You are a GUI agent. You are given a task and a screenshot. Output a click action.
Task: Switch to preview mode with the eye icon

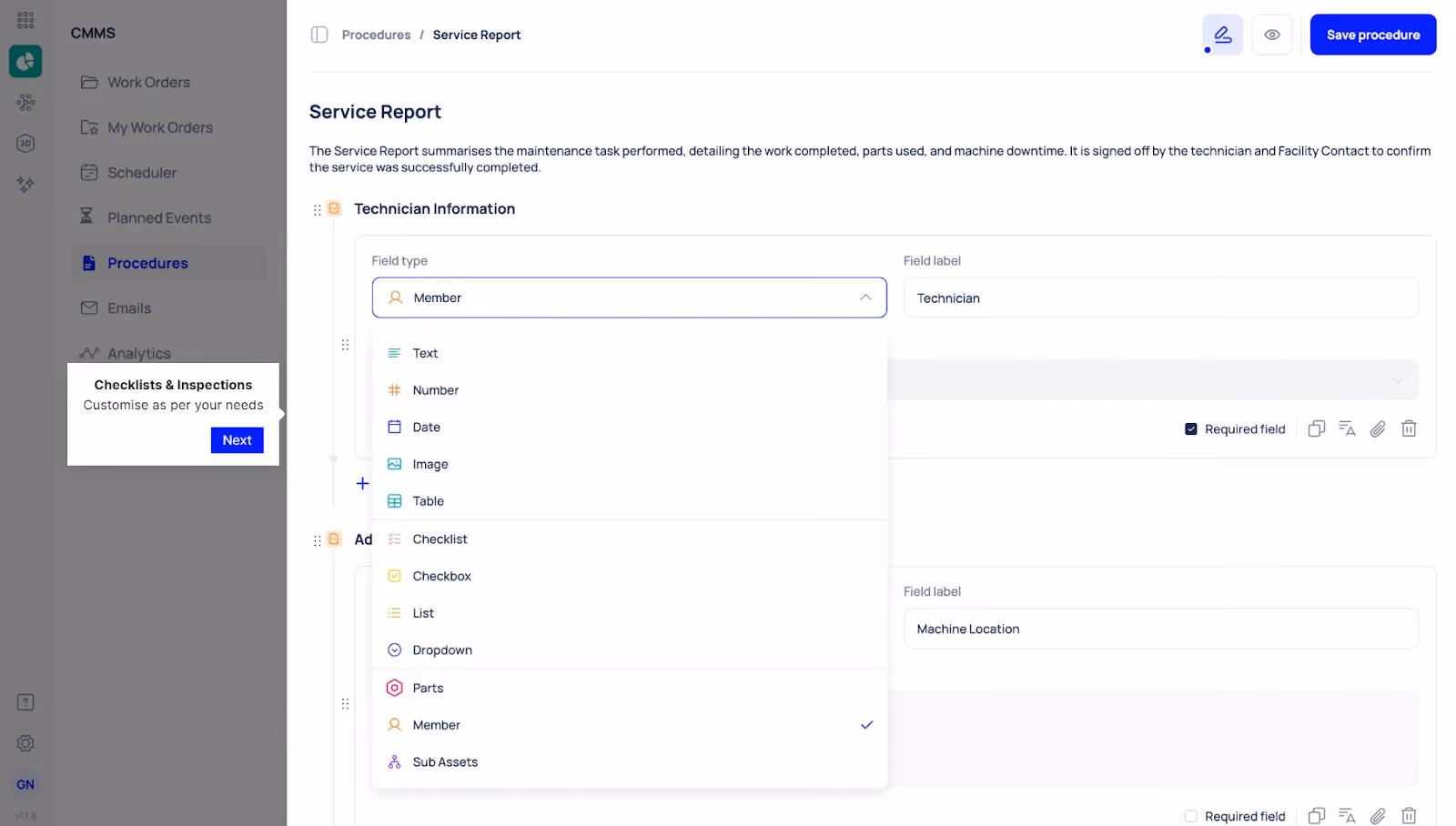(x=1272, y=35)
